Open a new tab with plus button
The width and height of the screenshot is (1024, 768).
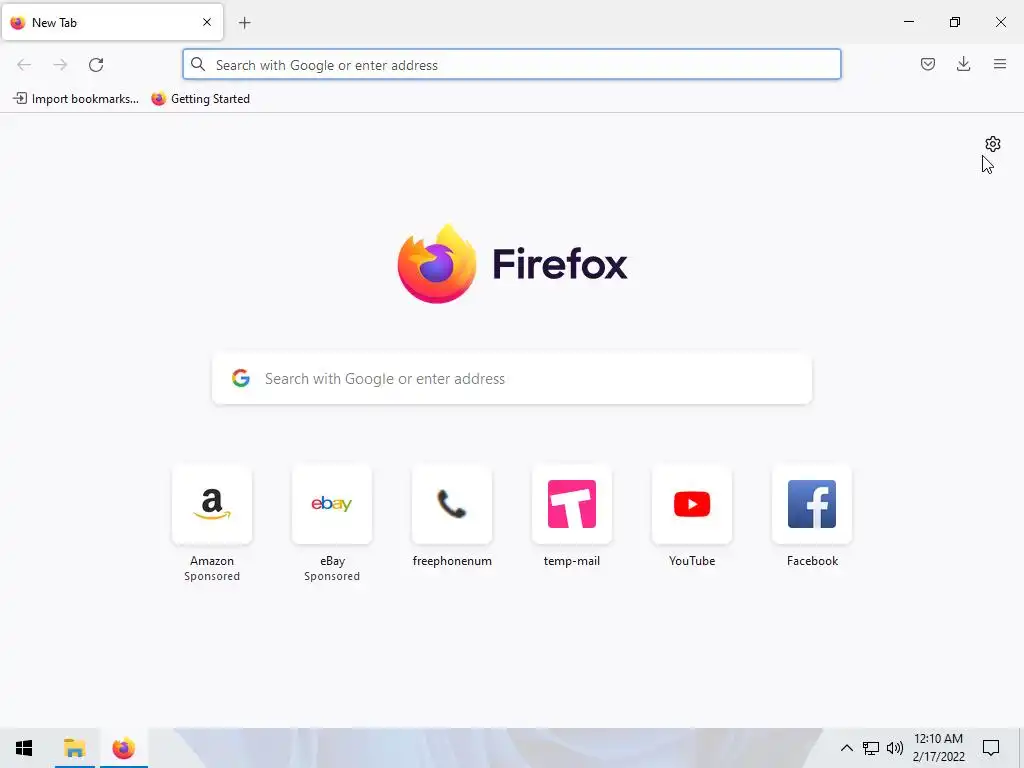[244, 23]
